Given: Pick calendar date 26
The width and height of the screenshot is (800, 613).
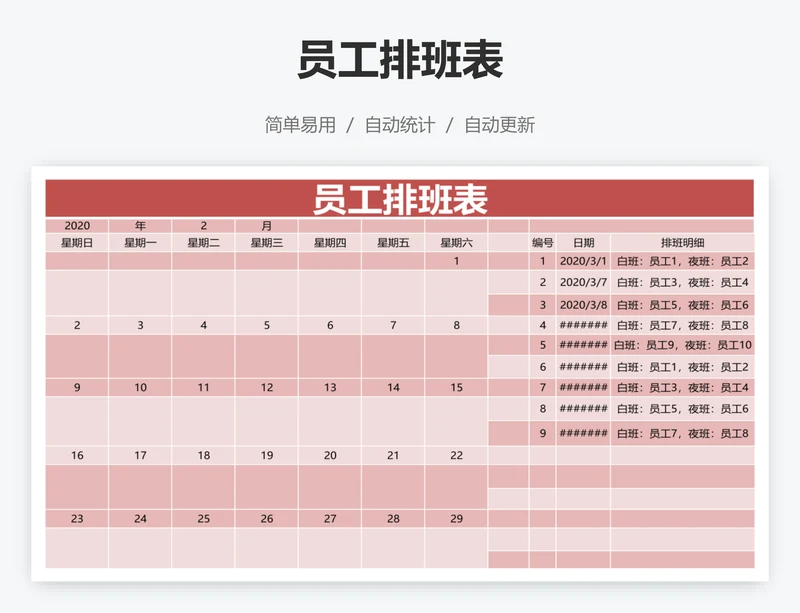Looking at the screenshot, I should click(266, 519).
